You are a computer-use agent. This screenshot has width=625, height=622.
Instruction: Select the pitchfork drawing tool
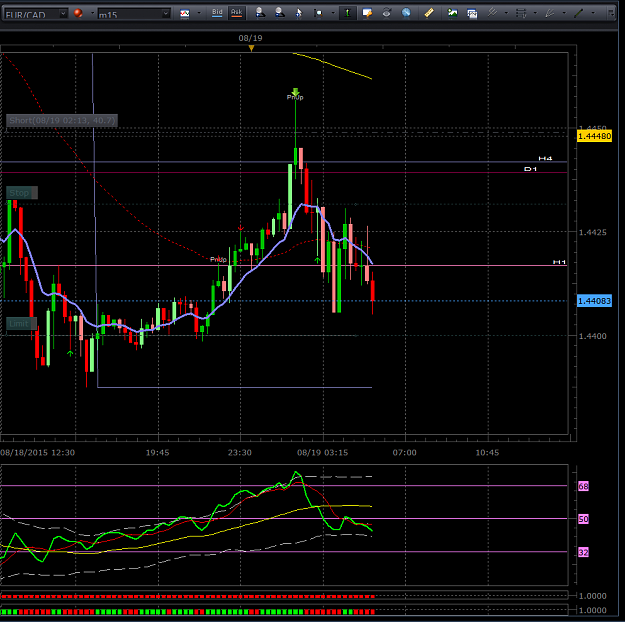click(493, 13)
